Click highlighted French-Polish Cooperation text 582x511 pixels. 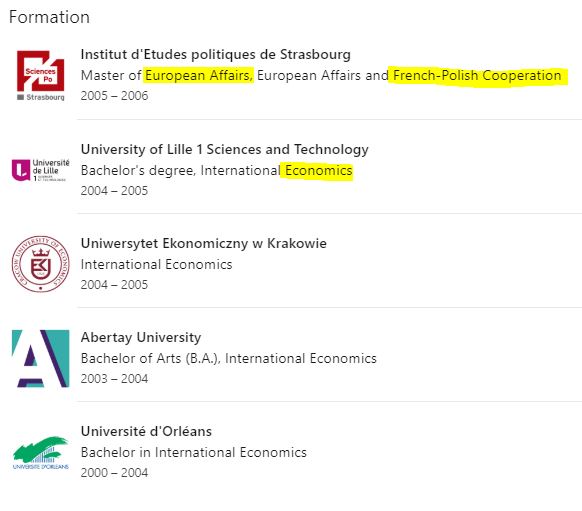pos(477,76)
